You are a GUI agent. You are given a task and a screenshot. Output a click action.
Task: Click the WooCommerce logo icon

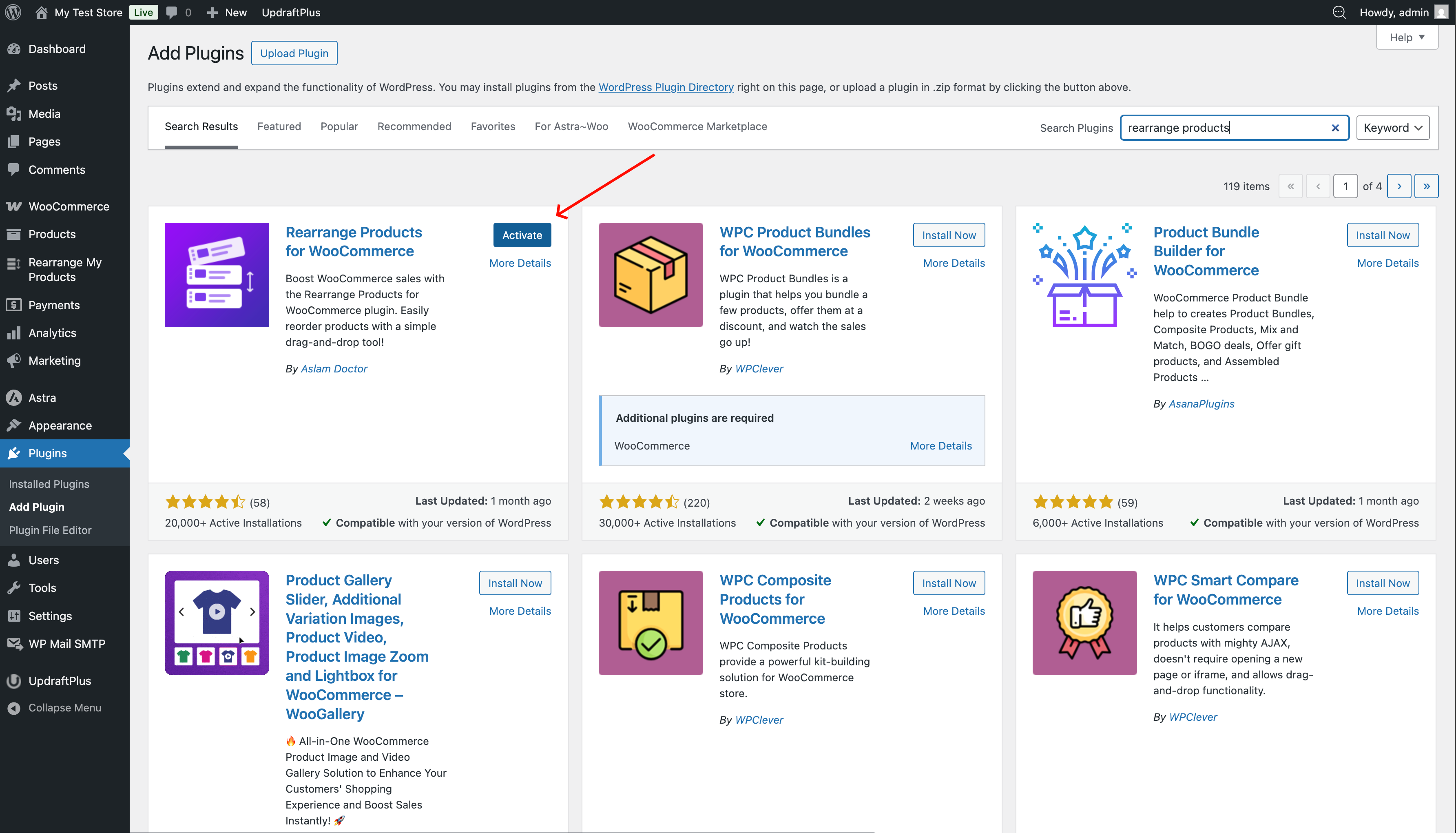[14, 206]
